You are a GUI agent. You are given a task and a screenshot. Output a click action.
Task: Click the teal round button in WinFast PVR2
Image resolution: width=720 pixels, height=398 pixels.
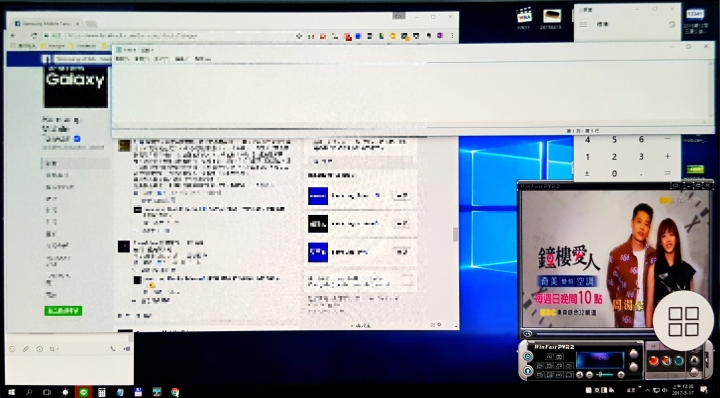click(x=678, y=360)
